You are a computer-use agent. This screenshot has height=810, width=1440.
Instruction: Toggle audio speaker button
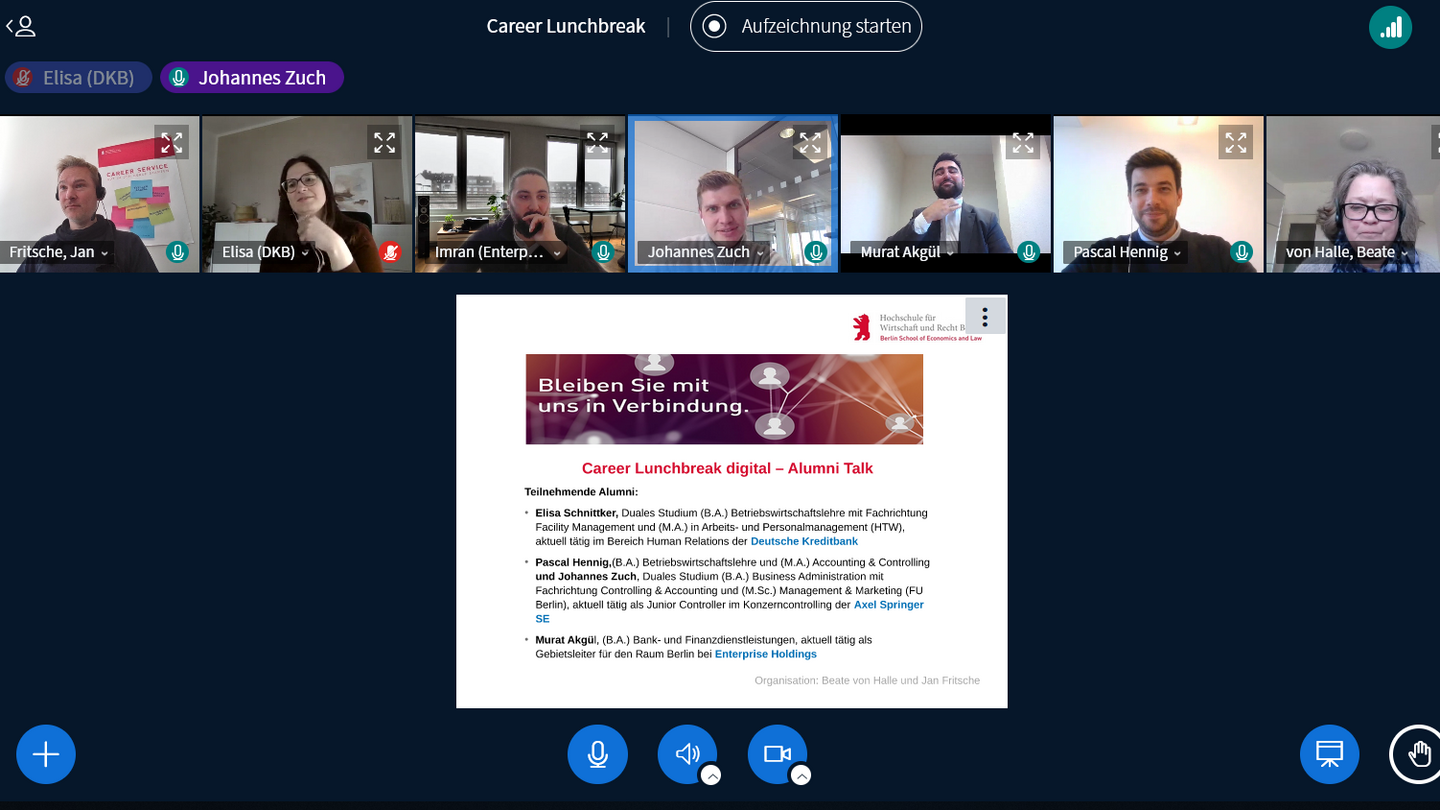(687, 754)
